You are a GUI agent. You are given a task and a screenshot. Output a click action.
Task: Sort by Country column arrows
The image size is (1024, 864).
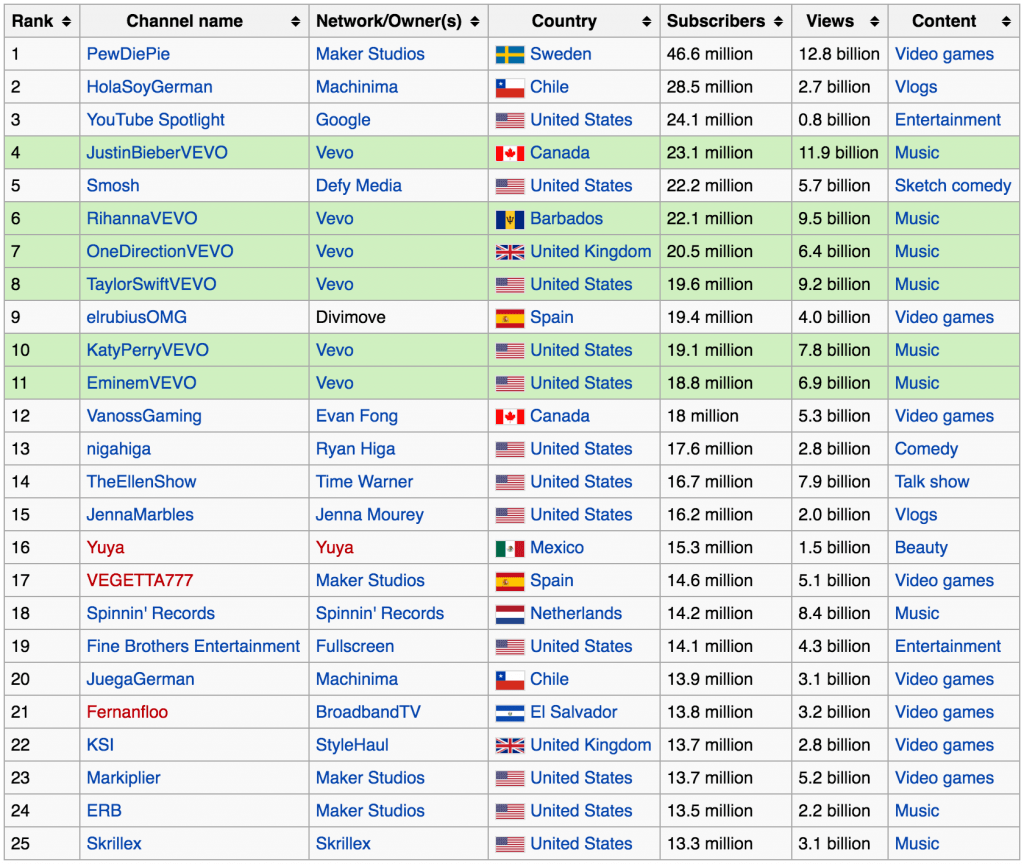[x=647, y=22]
